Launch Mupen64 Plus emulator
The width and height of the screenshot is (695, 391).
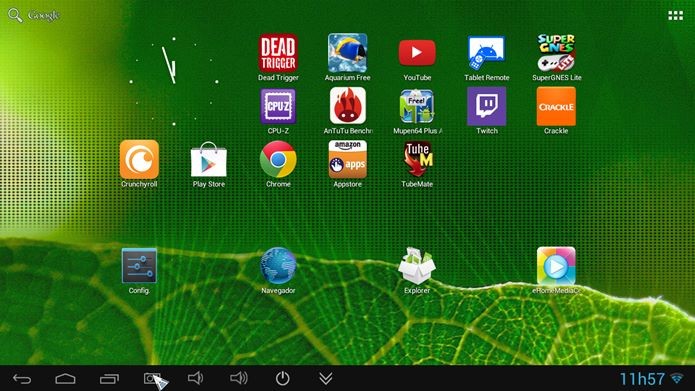pos(417,106)
